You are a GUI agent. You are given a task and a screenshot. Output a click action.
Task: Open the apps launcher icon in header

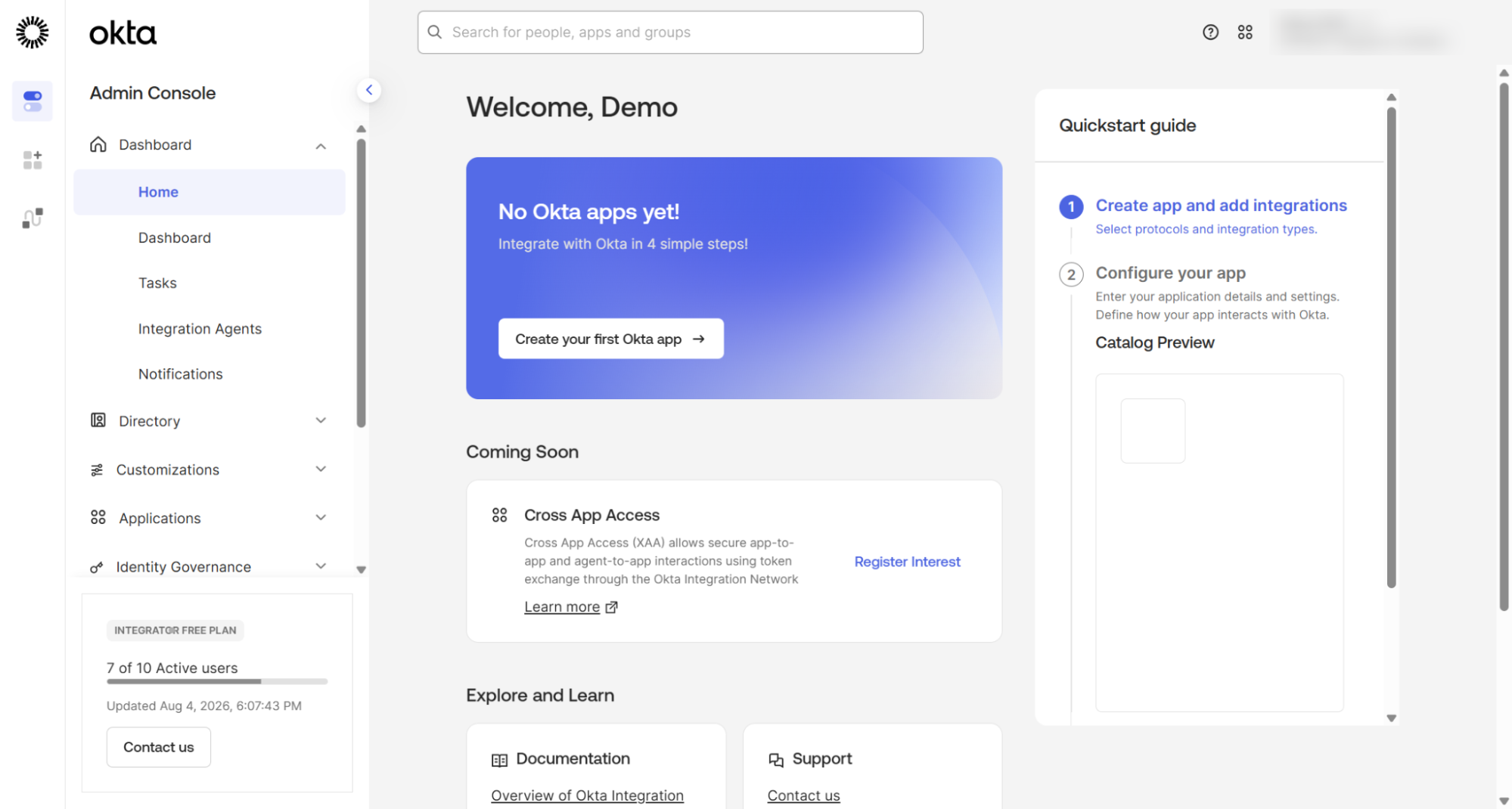1245,32
